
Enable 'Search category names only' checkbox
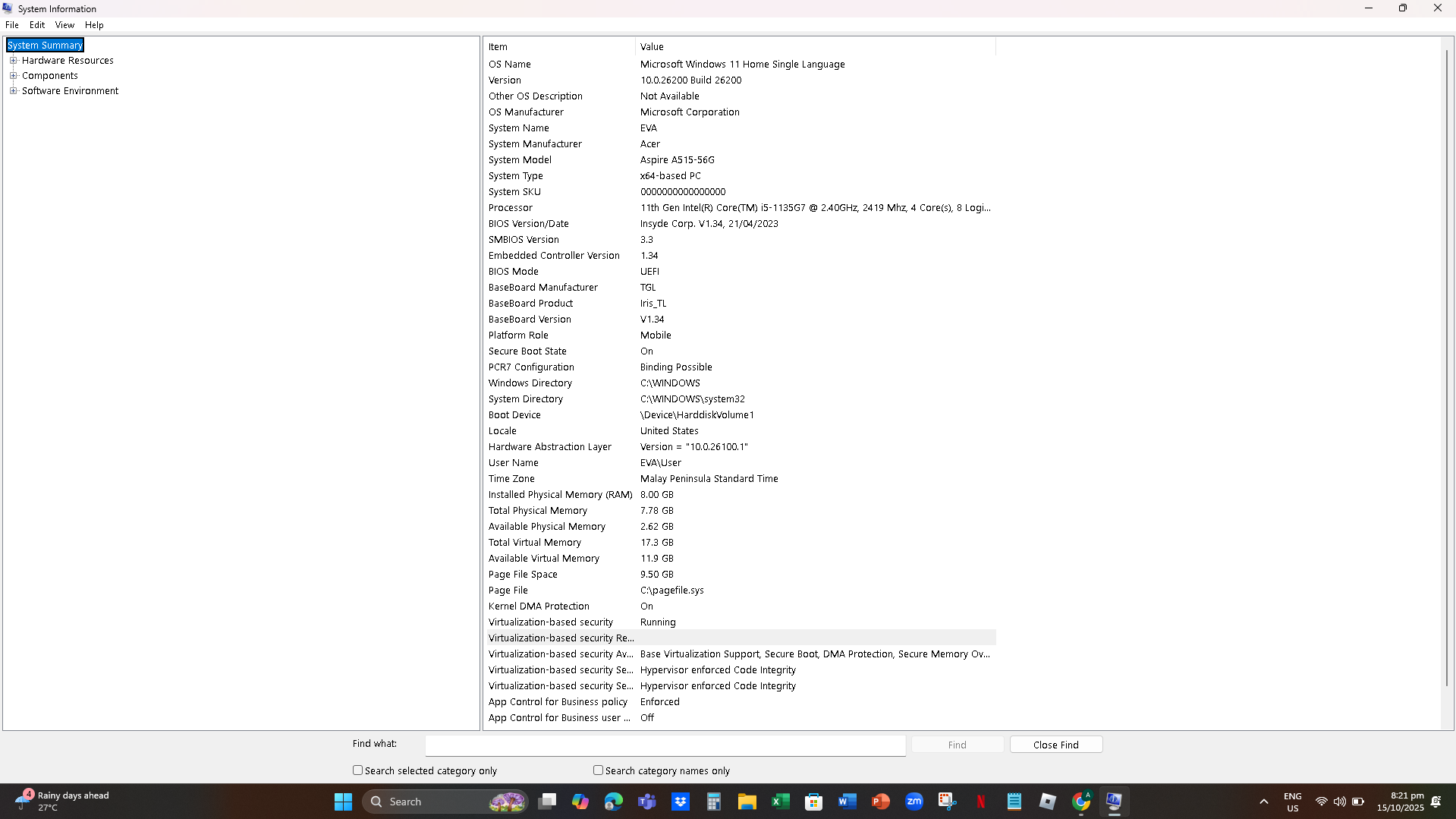click(598, 770)
